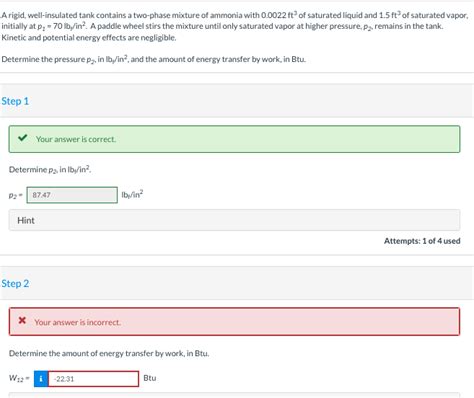This screenshot has width=474, height=398.
Task: Open the Step 2 heading
Action: tap(15, 283)
